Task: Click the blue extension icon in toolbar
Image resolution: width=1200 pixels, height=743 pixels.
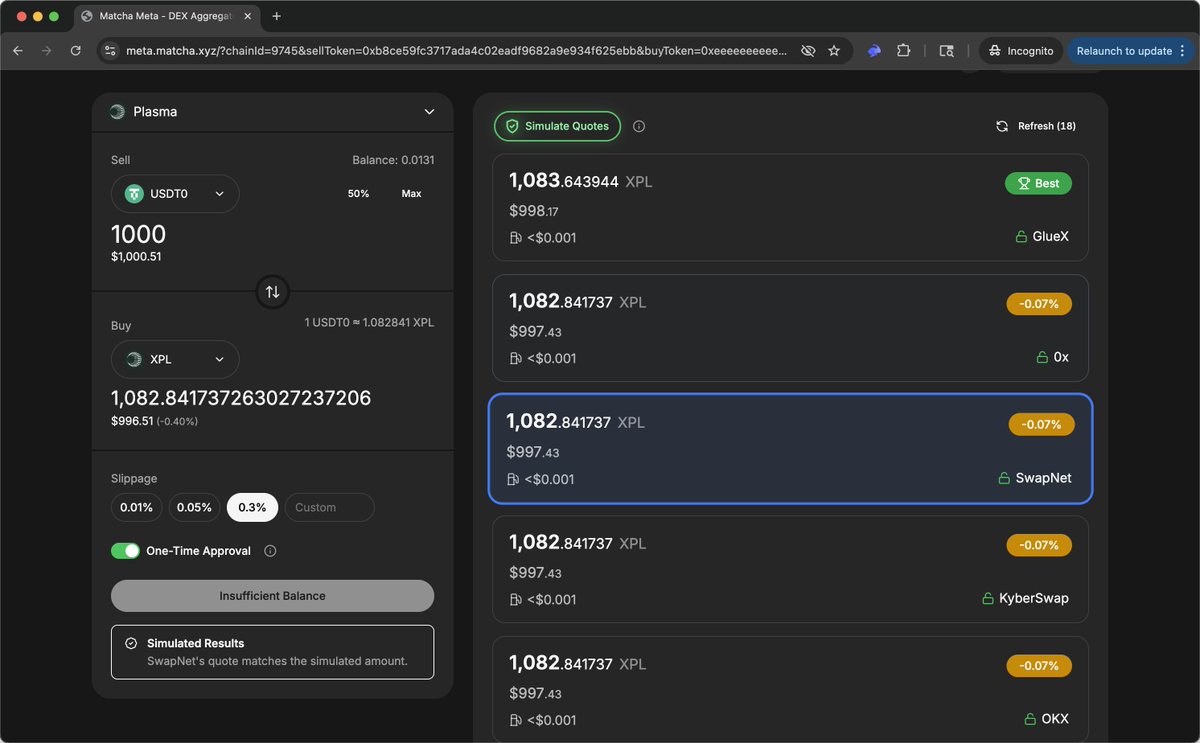Action: (x=873, y=51)
